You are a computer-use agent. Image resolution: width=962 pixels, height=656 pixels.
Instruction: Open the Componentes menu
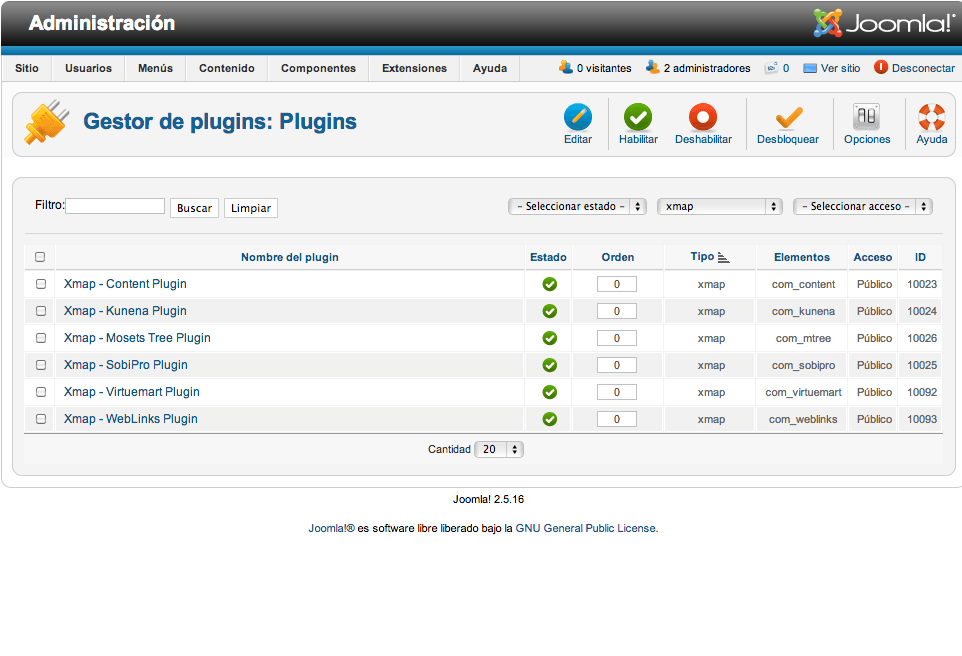(x=318, y=68)
